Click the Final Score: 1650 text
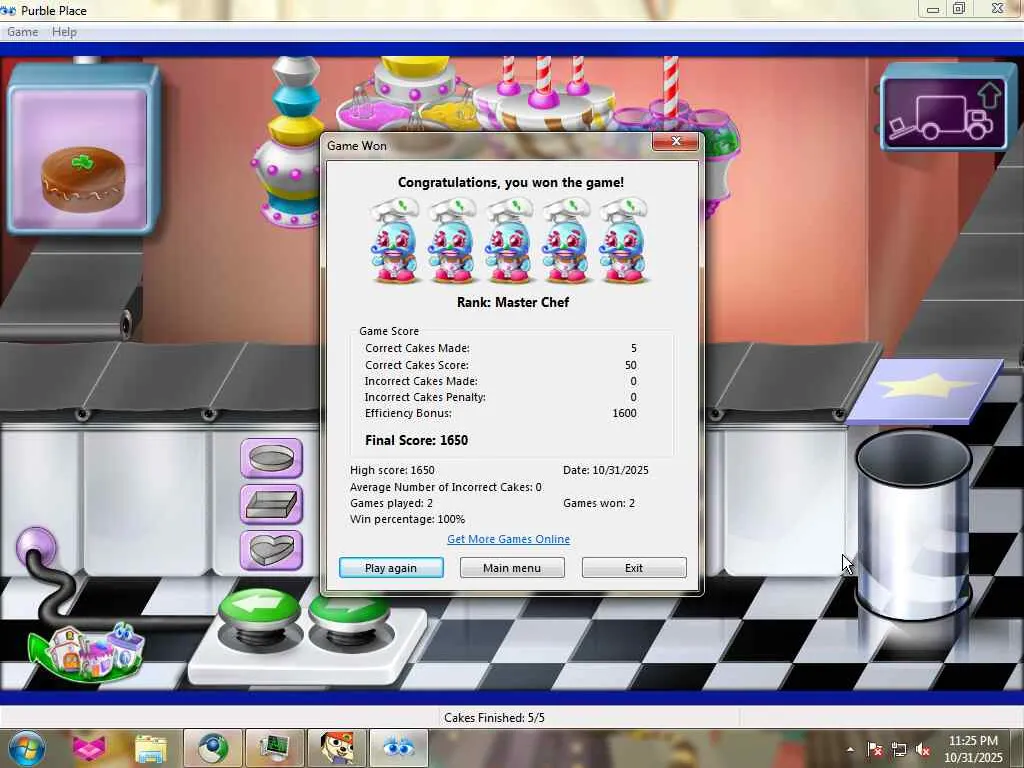The image size is (1024, 768). click(416, 440)
